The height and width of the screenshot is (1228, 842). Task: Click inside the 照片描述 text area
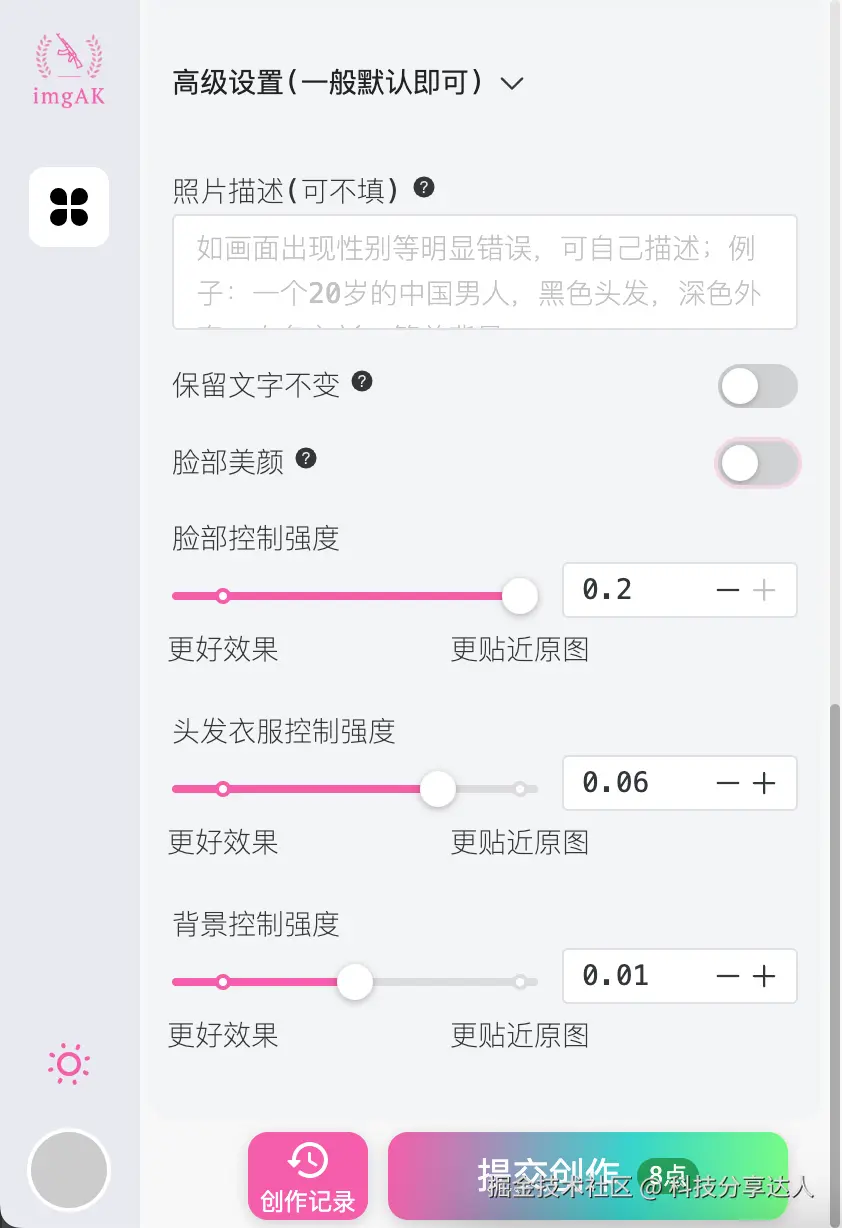click(x=483, y=270)
